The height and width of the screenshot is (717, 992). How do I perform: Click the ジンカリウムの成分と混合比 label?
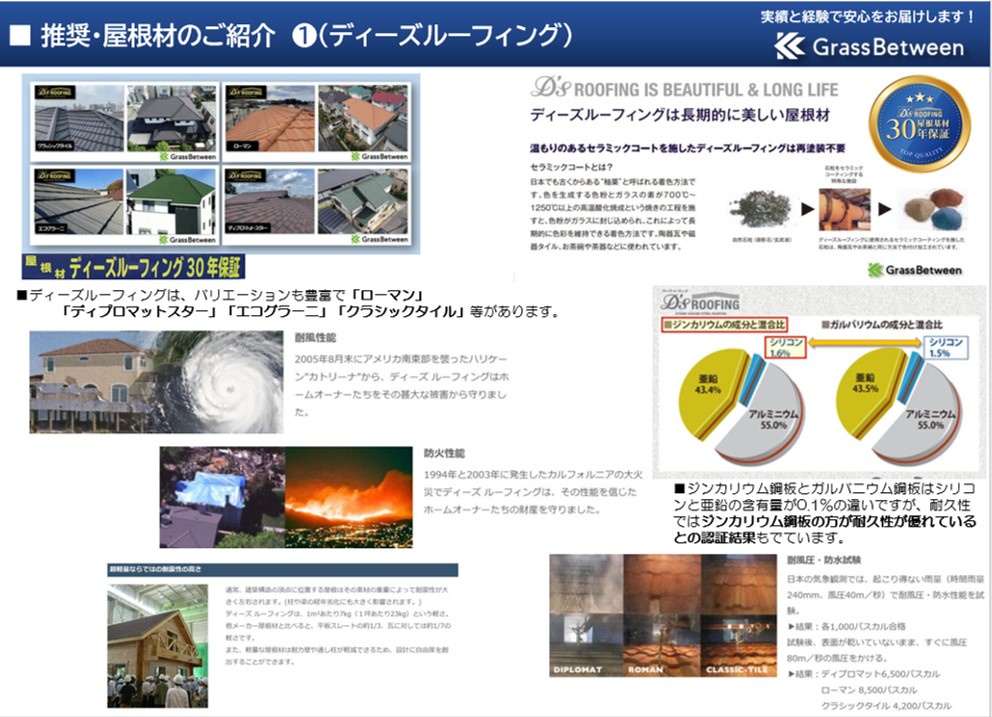[x=724, y=325]
